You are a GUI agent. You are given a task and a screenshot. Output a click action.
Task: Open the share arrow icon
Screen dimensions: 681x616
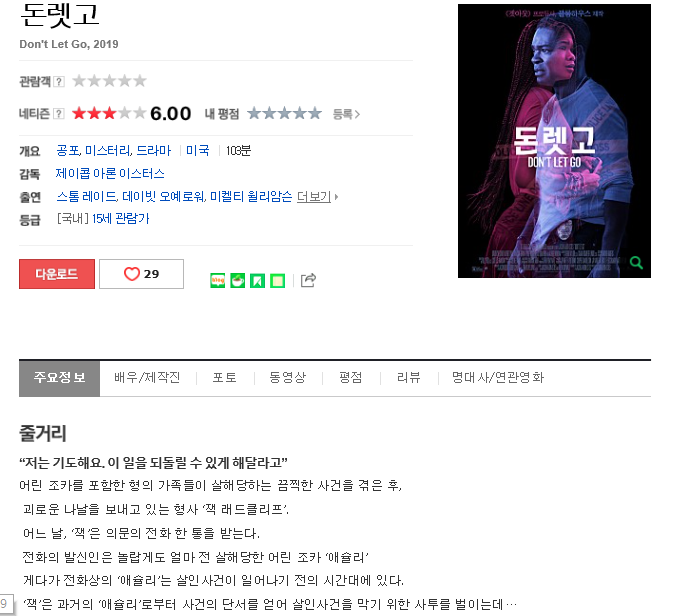tap(308, 280)
